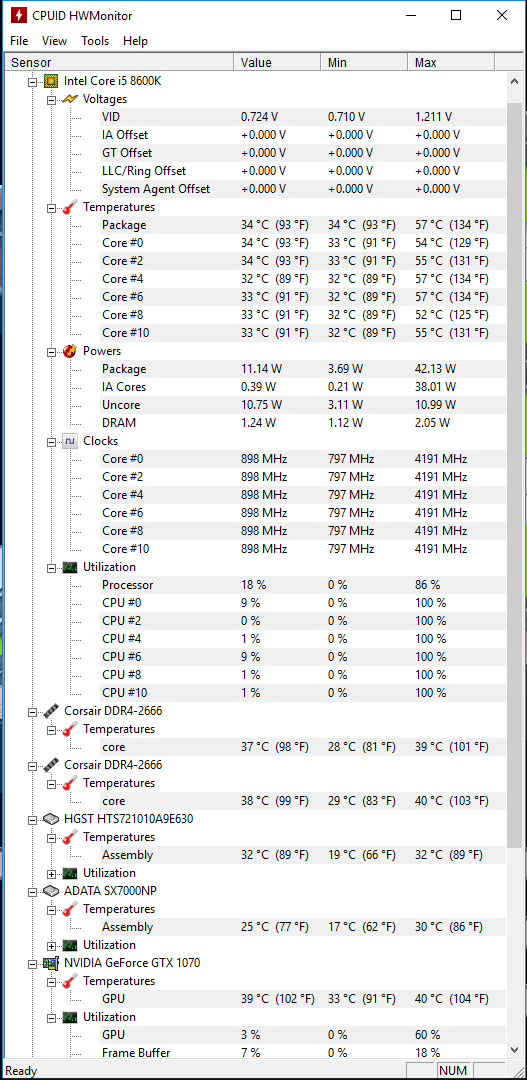The width and height of the screenshot is (527, 1080).
Task: Click the first Corsair DDR4-2666 memory icon
Action: [51, 710]
